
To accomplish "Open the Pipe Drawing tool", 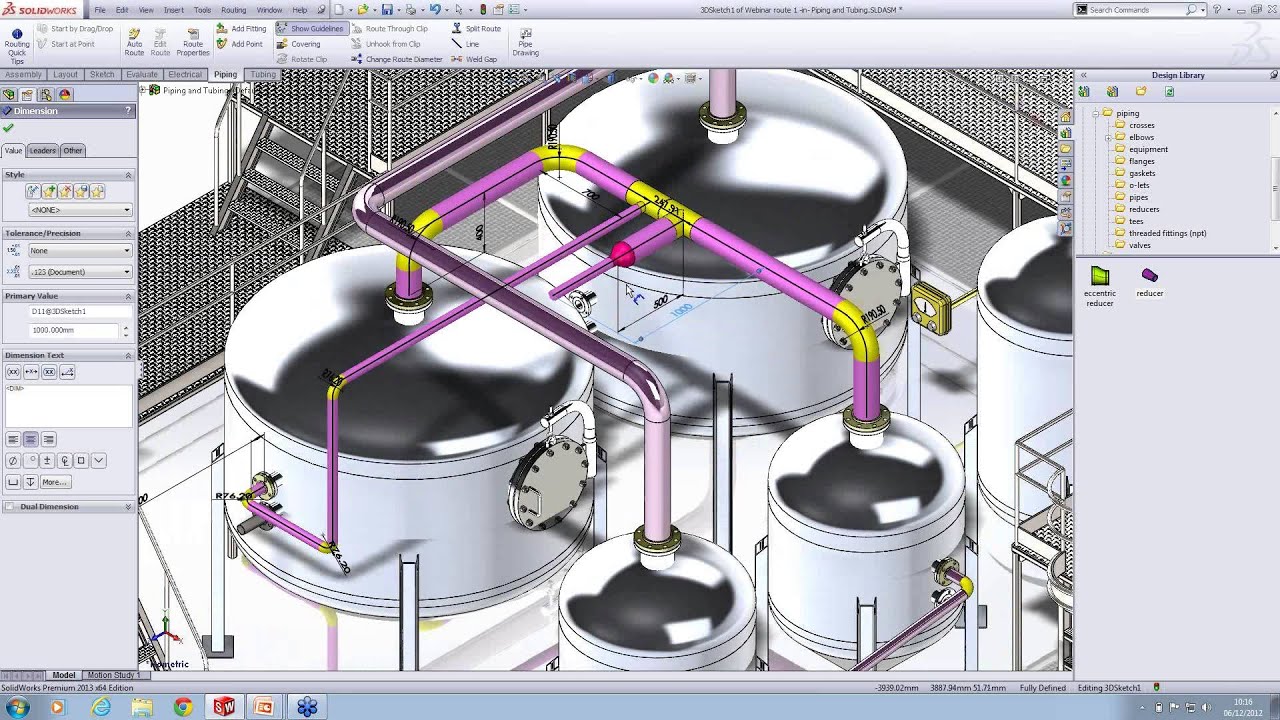I will [x=525, y=41].
